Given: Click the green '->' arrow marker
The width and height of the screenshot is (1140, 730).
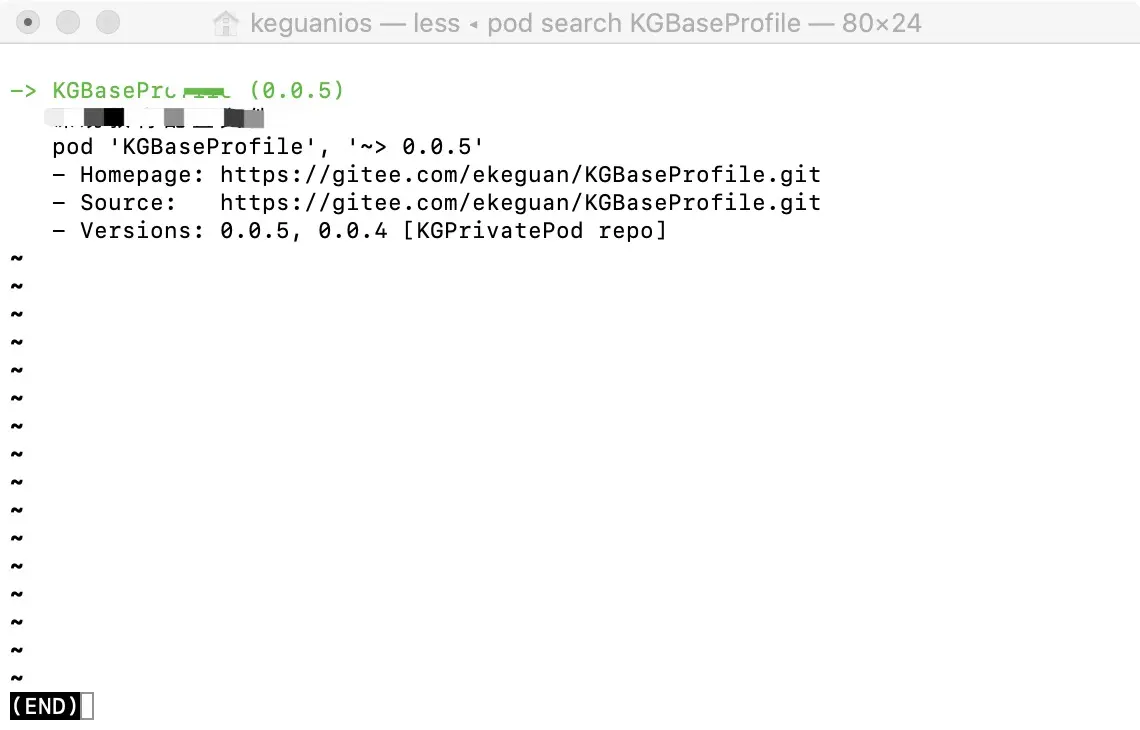Looking at the screenshot, I should pyautogui.click(x=24, y=91).
